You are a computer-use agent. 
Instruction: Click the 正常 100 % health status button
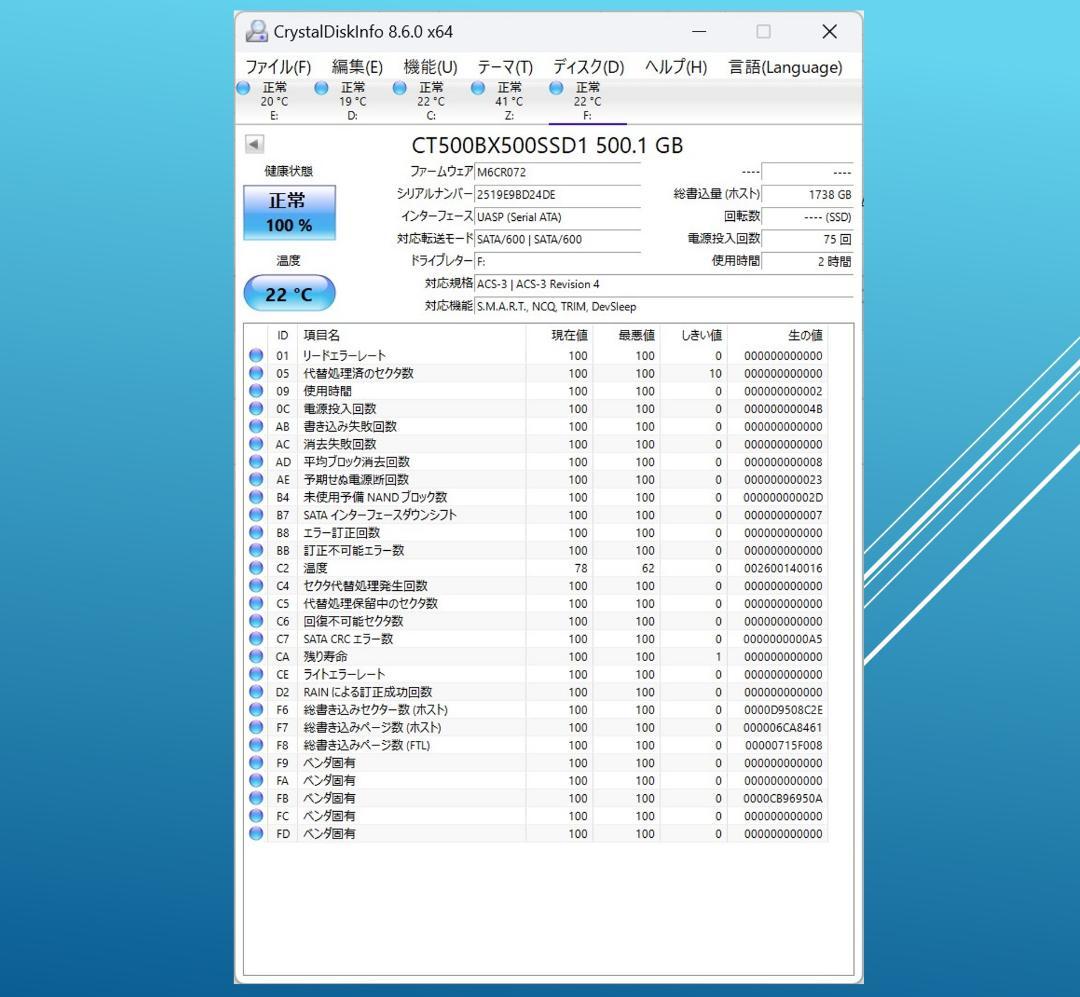tap(289, 213)
